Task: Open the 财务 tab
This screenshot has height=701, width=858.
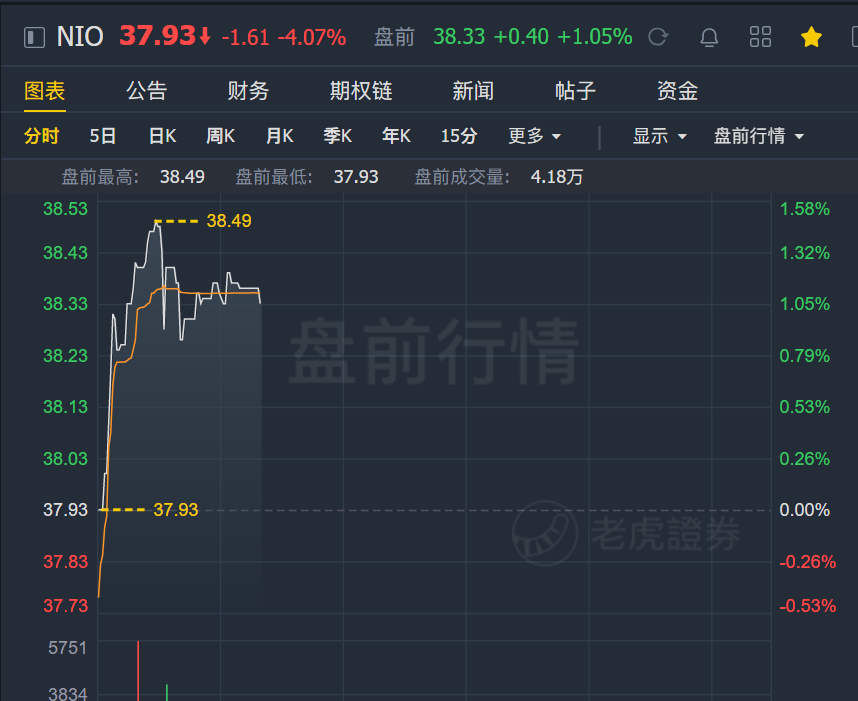Action: [x=248, y=91]
